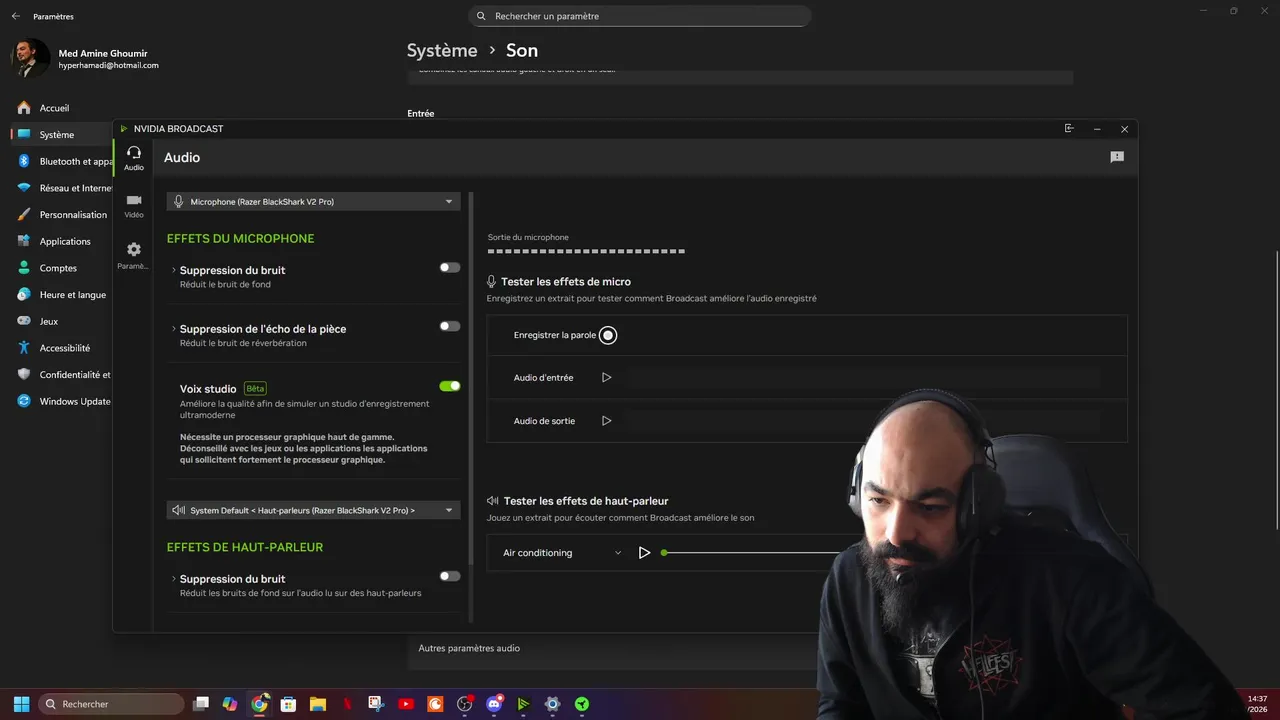Image resolution: width=1280 pixels, height=720 pixels.
Task: Open the Air conditioning sample dropdown
Action: (x=562, y=553)
